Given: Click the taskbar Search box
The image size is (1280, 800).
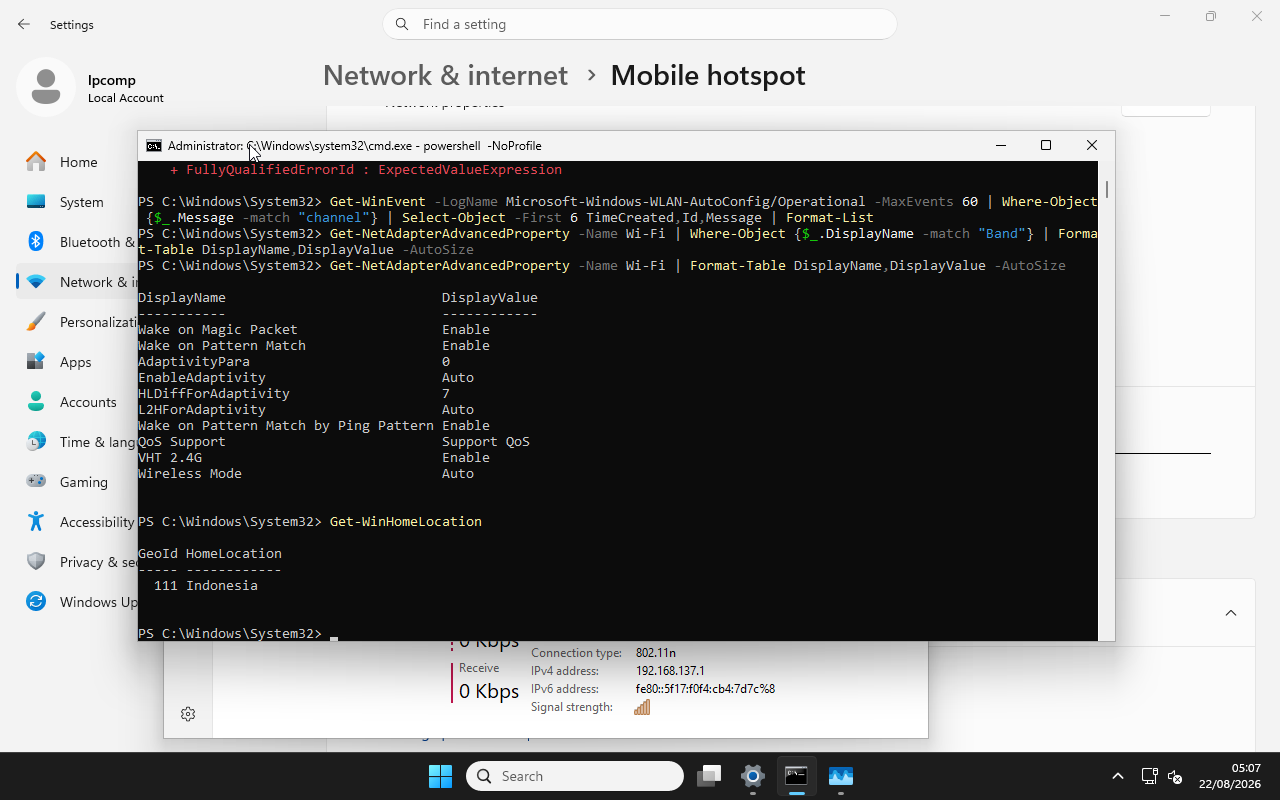Looking at the screenshot, I should (575, 776).
